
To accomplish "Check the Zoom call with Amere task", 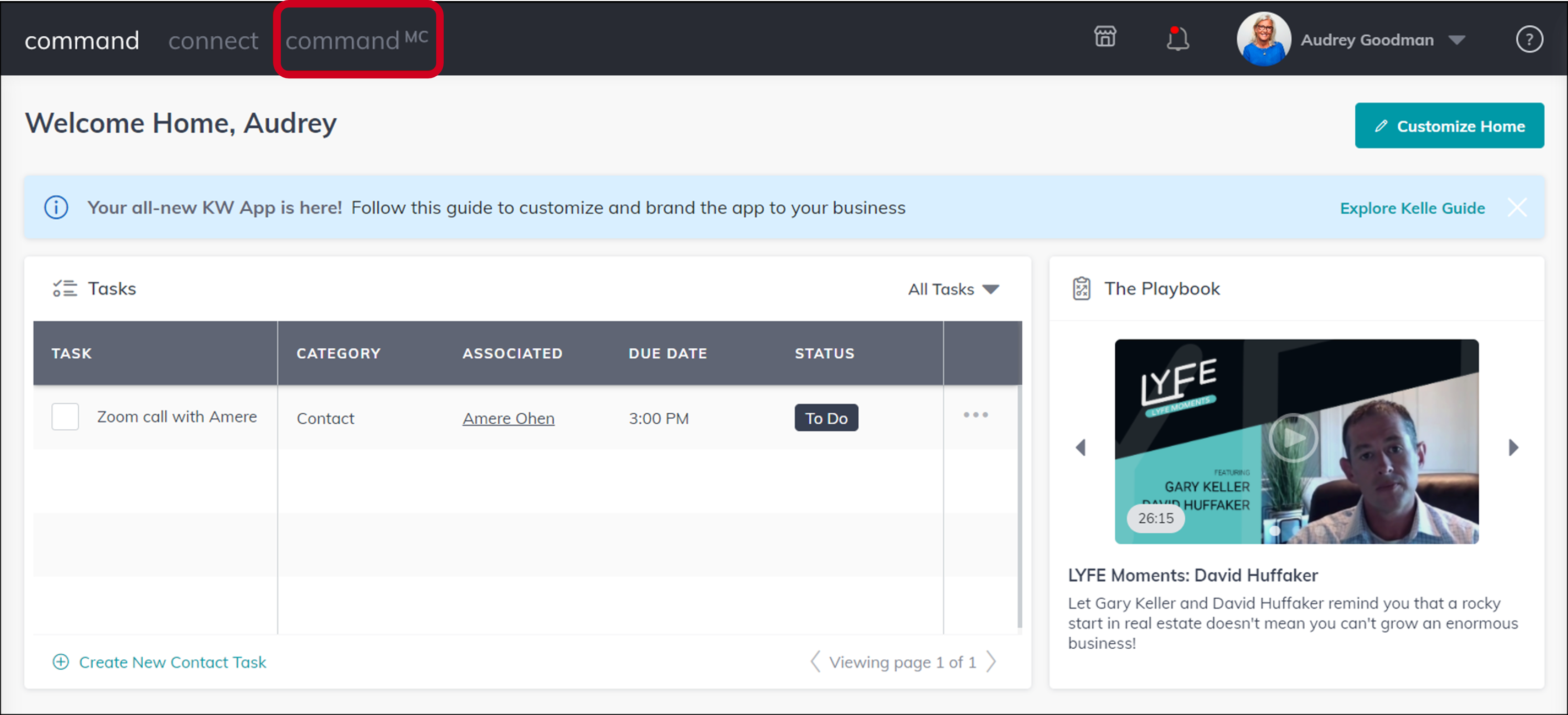I will click(x=65, y=417).
